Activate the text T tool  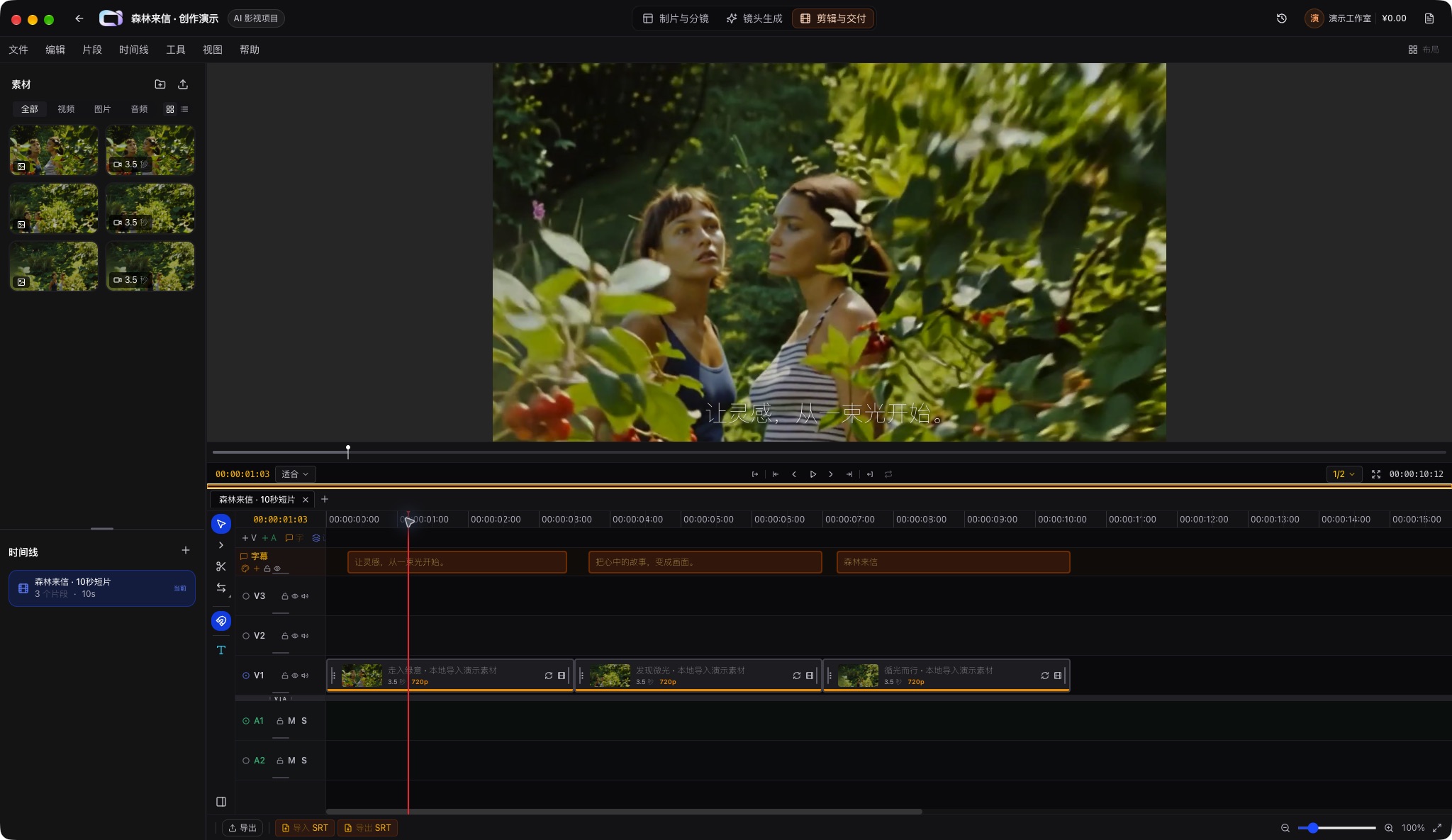221,650
